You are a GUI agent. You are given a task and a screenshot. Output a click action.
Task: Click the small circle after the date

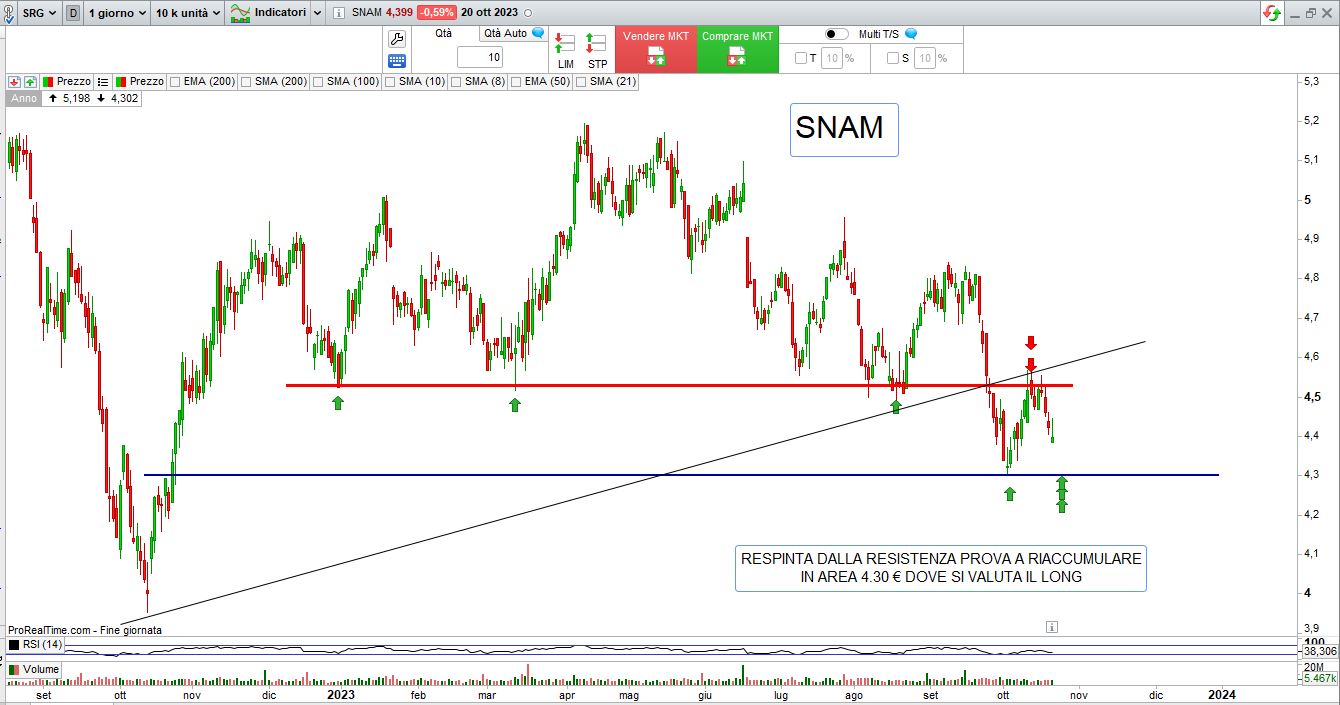click(528, 13)
